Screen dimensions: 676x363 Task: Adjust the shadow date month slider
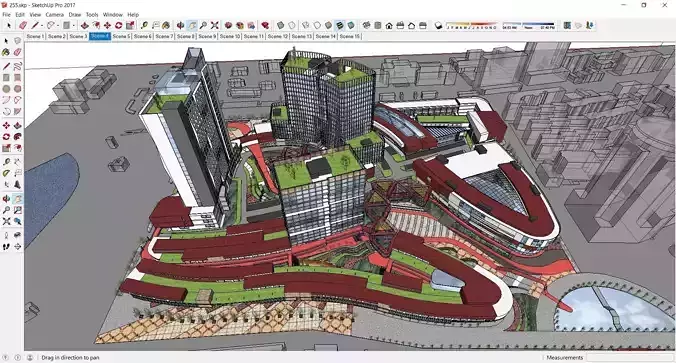point(471,25)
